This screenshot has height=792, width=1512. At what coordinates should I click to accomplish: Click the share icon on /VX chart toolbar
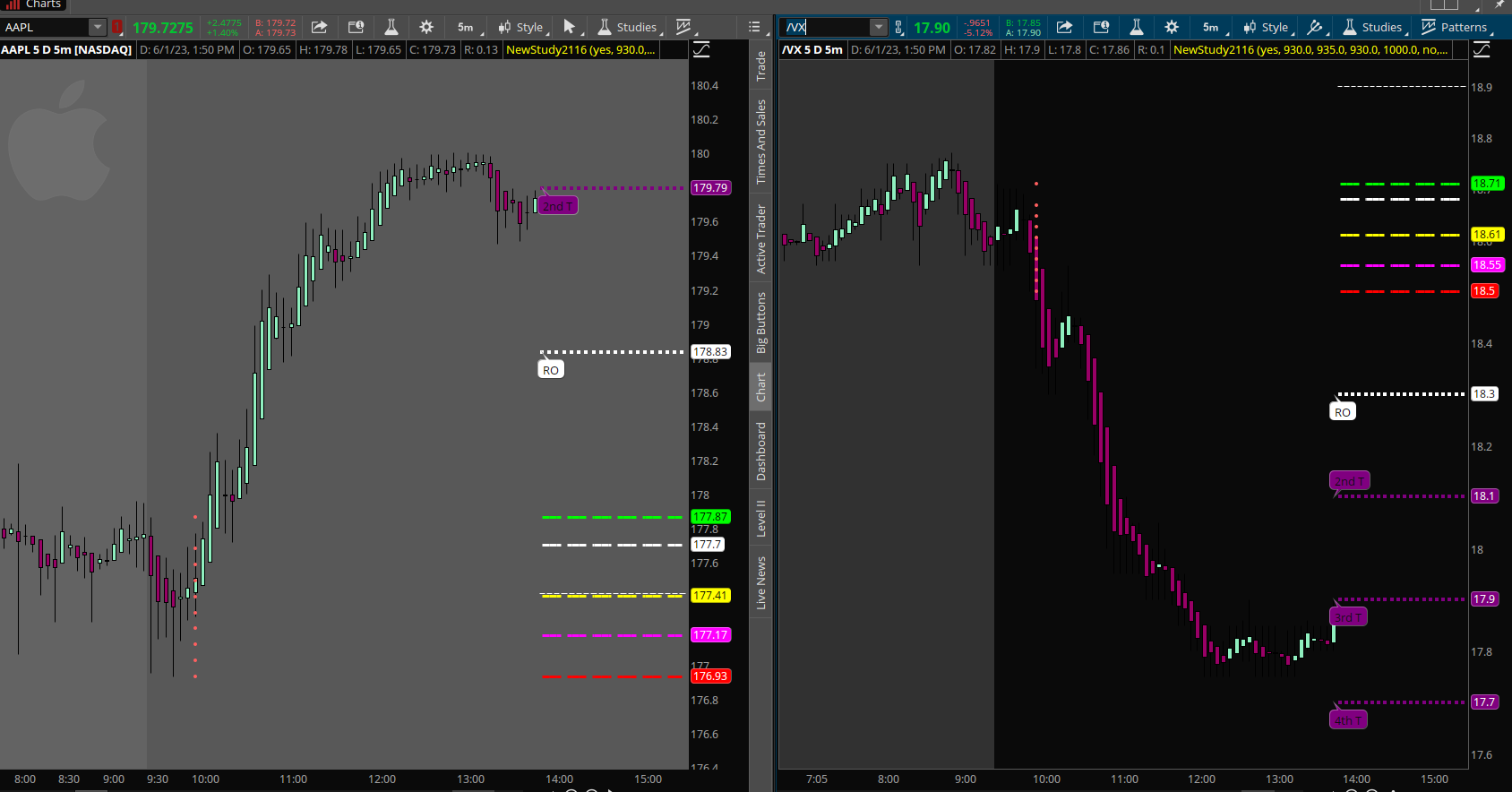[1064, 27]
